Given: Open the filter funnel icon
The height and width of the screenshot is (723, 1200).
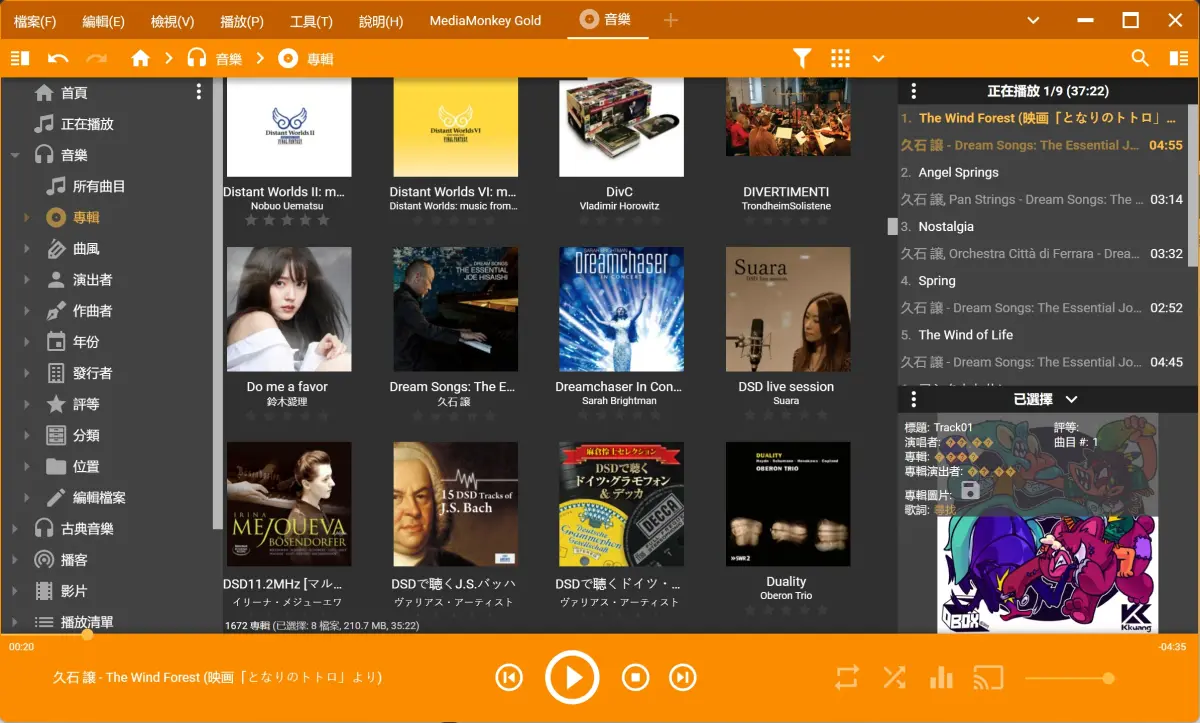Looking at the screenshot, I should coord(802,59).
